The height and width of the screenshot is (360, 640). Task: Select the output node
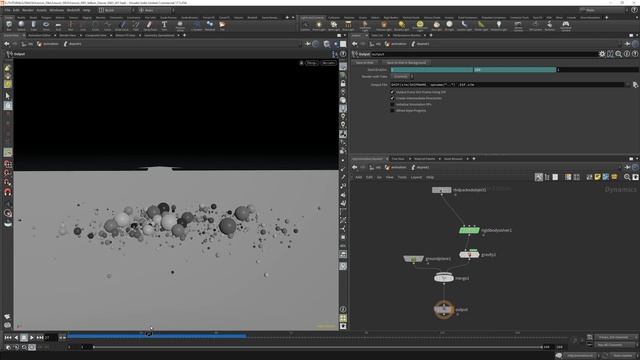444,309
